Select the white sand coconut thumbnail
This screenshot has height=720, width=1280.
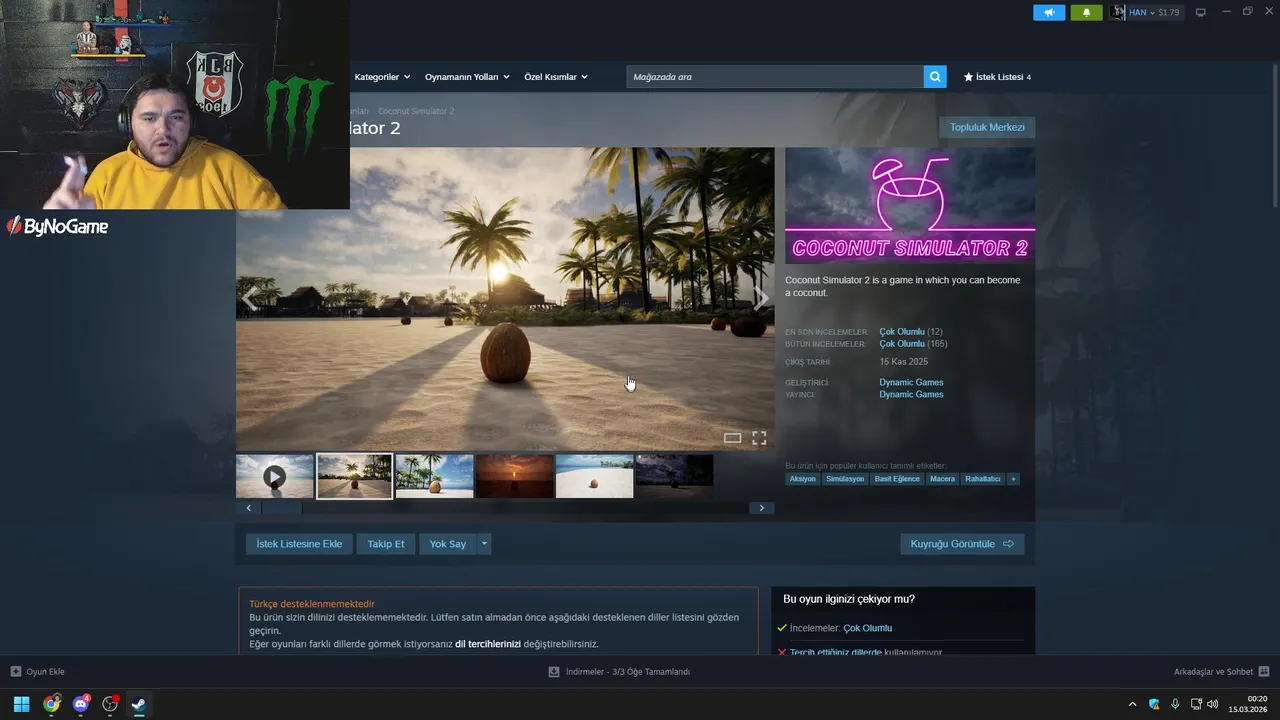pyautogui.click(x=594, y=477)
